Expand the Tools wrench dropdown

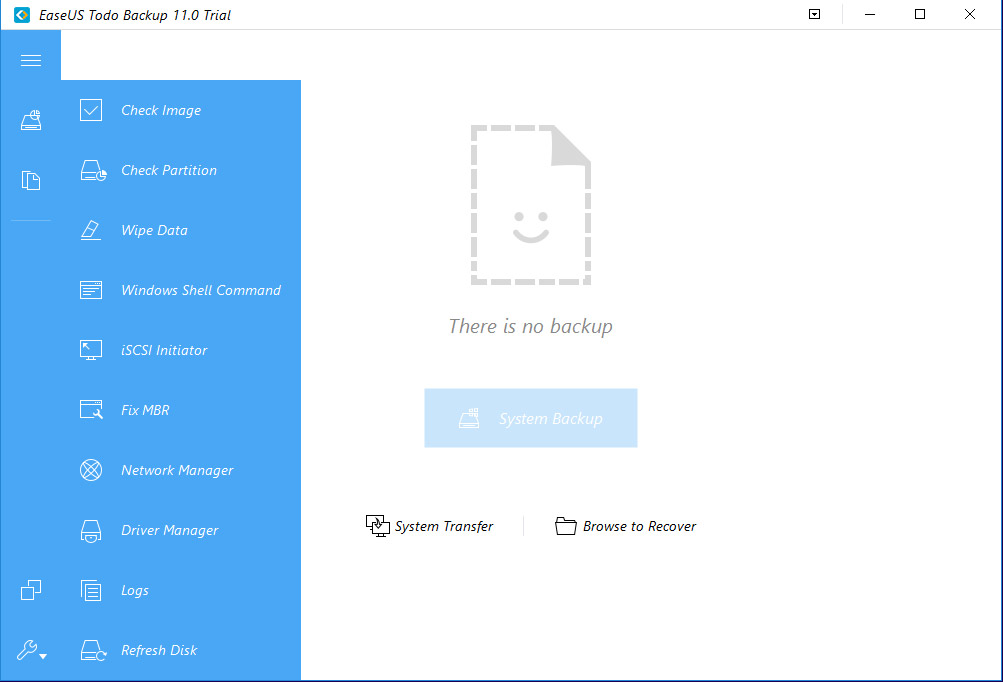click(31, 650)
